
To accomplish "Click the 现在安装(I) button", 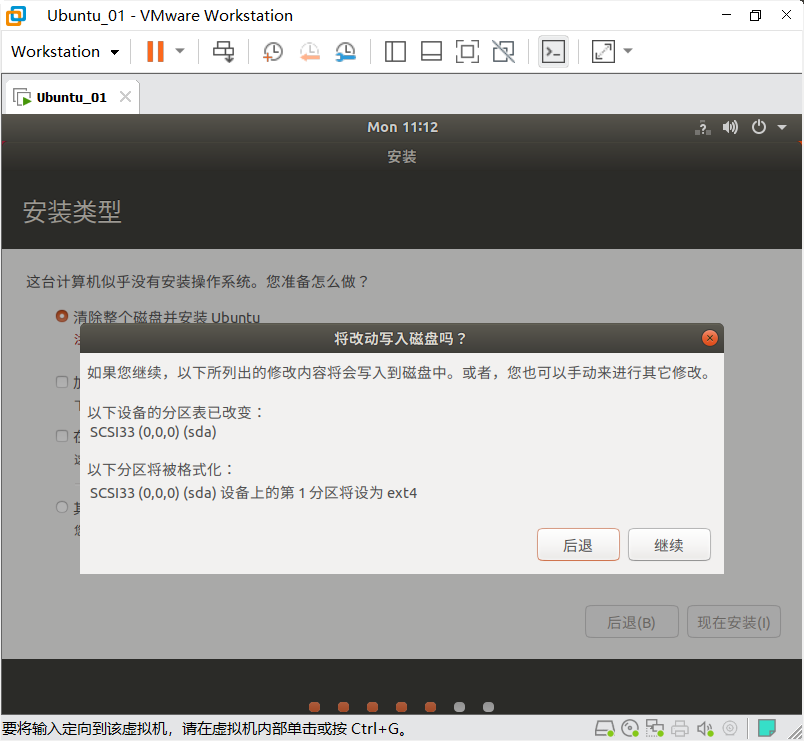I will click(x=734, y=622).
